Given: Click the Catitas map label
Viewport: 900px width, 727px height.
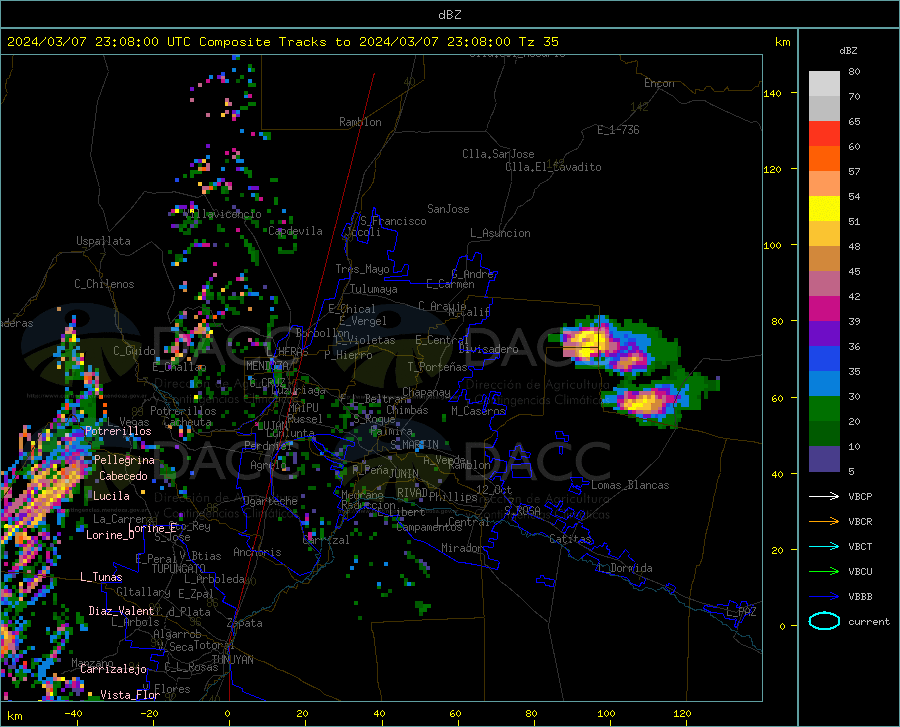Looking at the screenshot, I should pos(570,539).
